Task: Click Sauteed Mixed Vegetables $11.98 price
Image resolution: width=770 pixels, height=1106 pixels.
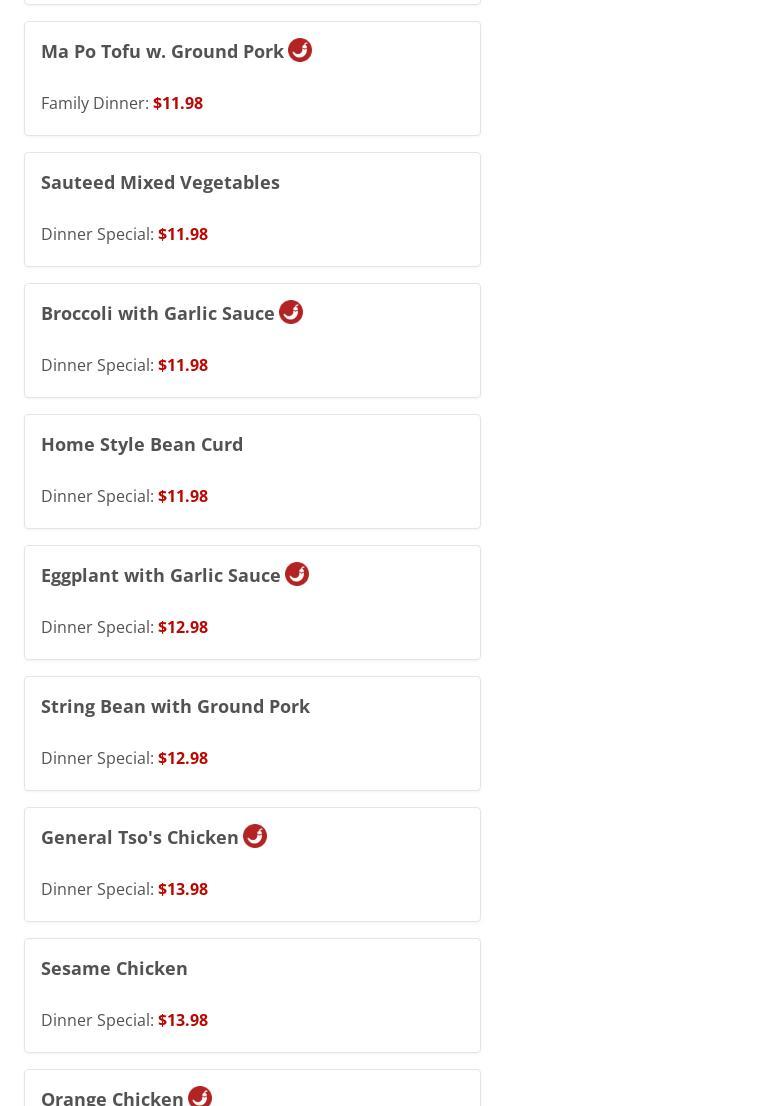Action: 183,234
